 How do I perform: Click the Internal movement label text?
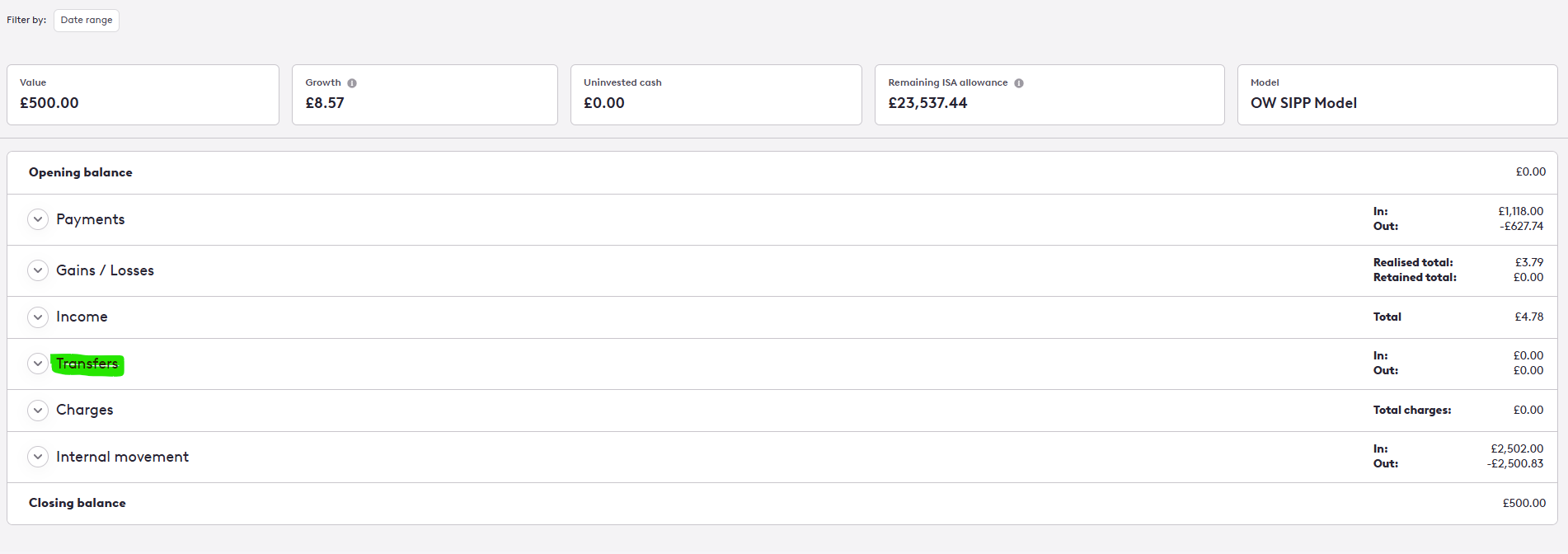tap(122, 457)
